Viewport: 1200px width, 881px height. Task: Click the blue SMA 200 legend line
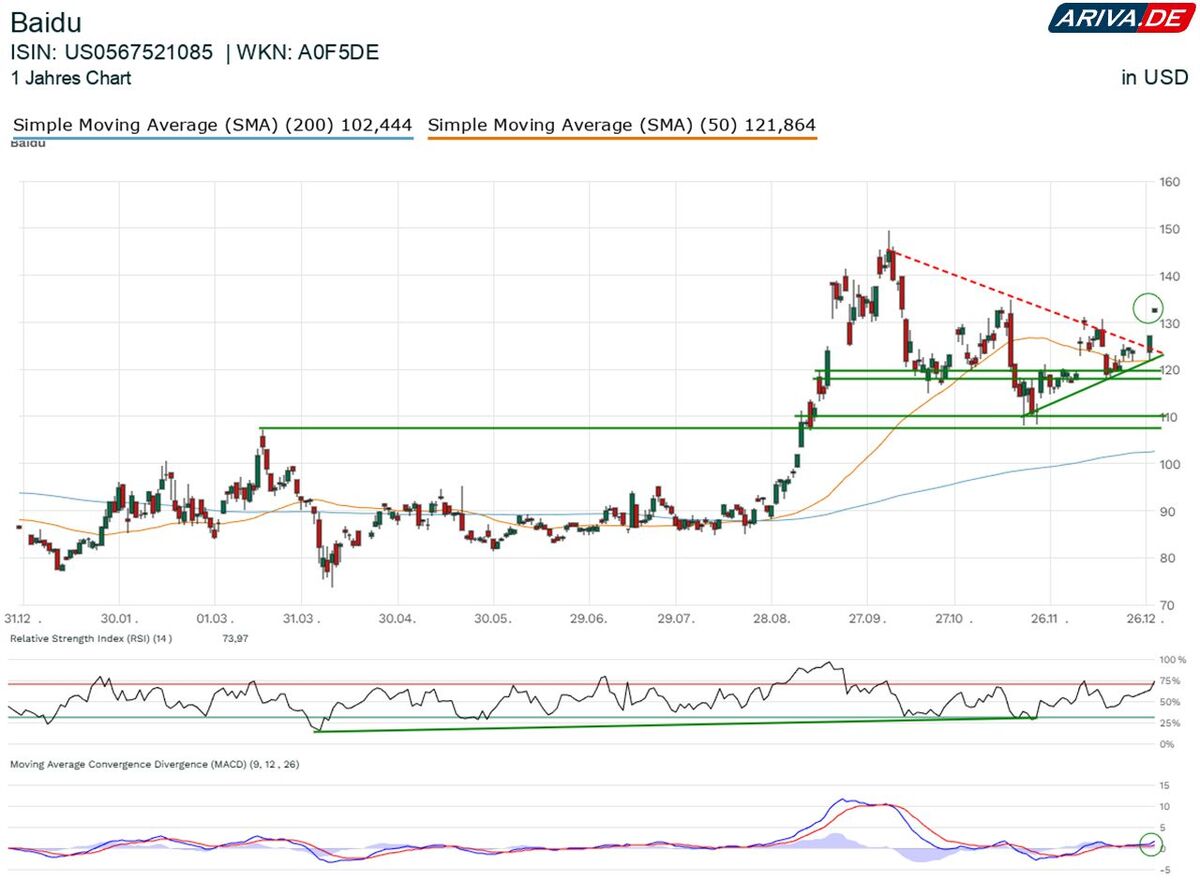[212, 138]
